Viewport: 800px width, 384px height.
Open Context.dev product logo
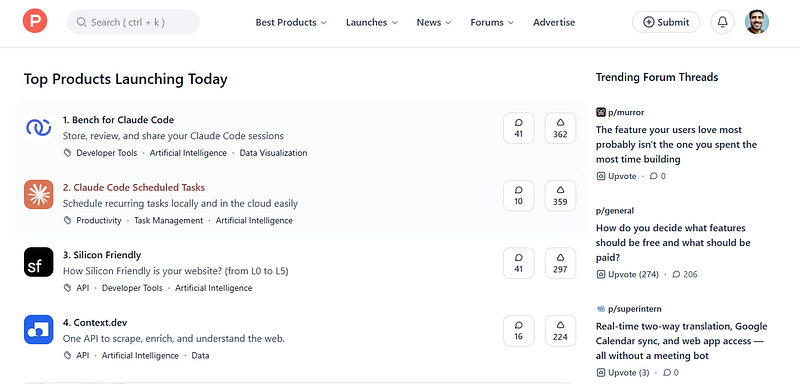click(x=39, y=329)
